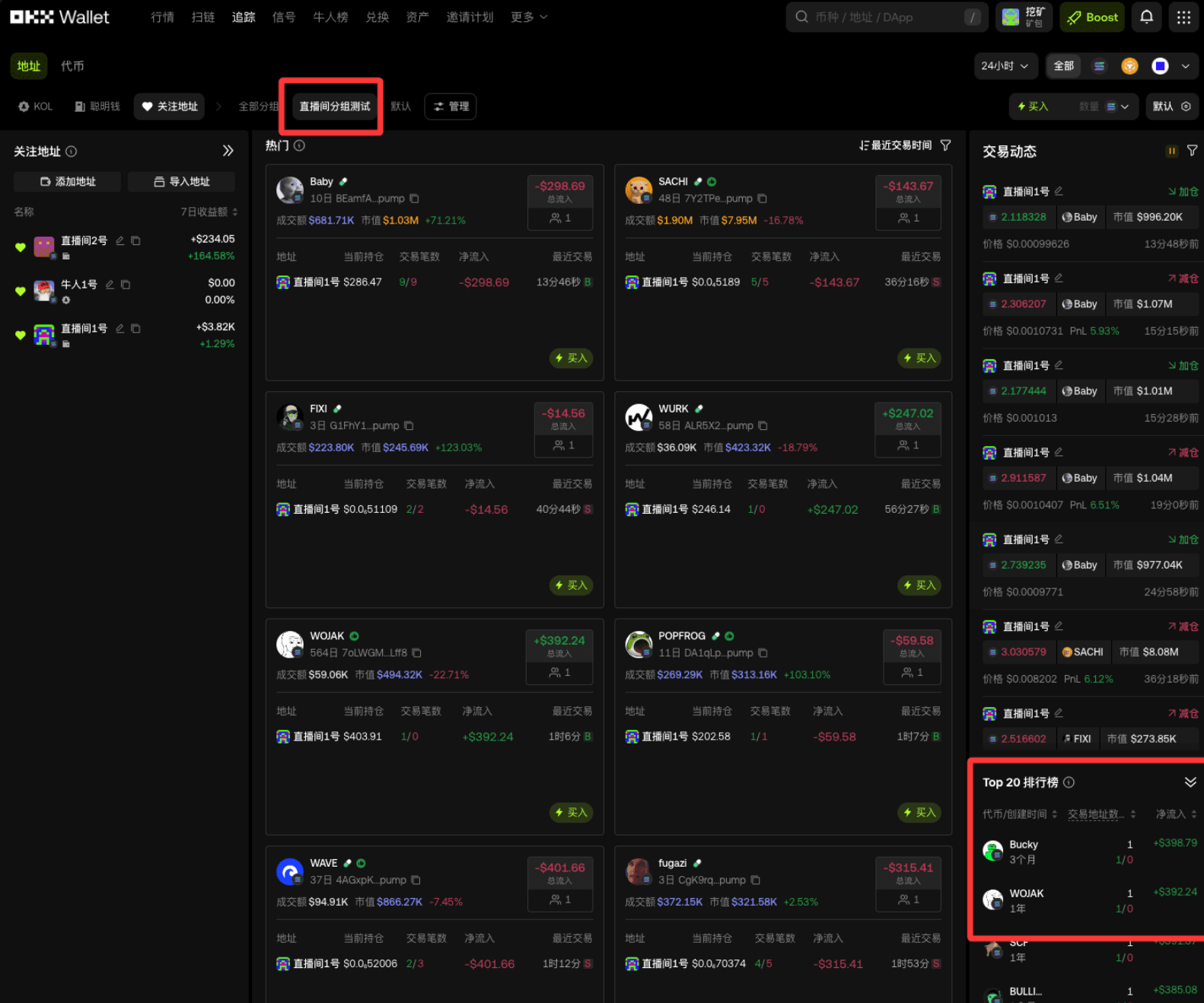Unfavorite 直播间2号 with its heart icon
This screenshot has height=1003, width=1204.
point(21,247)
